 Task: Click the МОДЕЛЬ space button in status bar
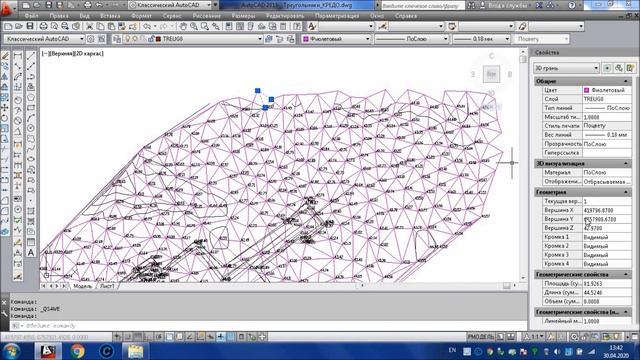point(481,337)
